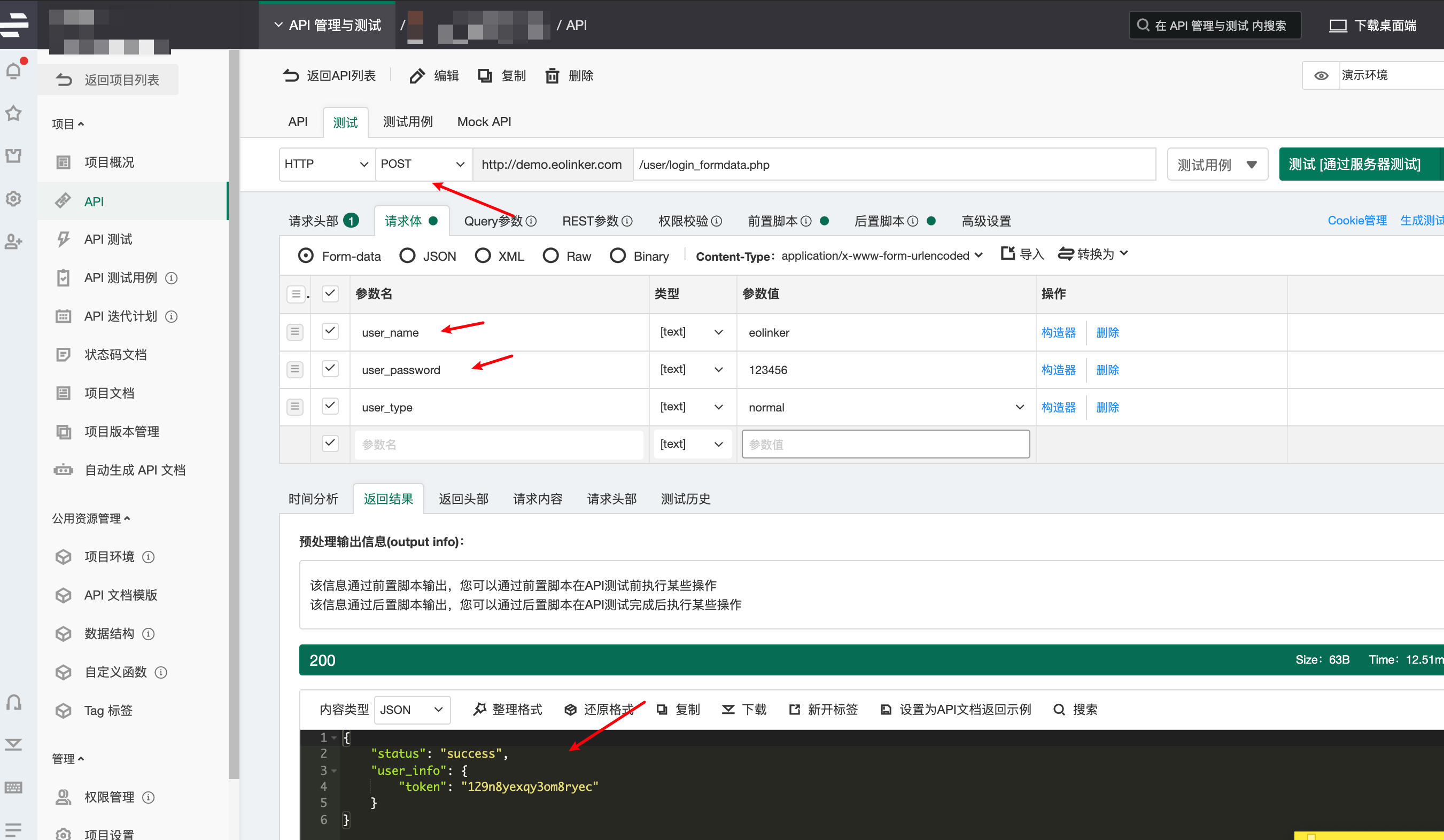Viewport: 1444px width, 840px height.
Task: Click the search icon in response toolbar
Action: coord(1059,710)
